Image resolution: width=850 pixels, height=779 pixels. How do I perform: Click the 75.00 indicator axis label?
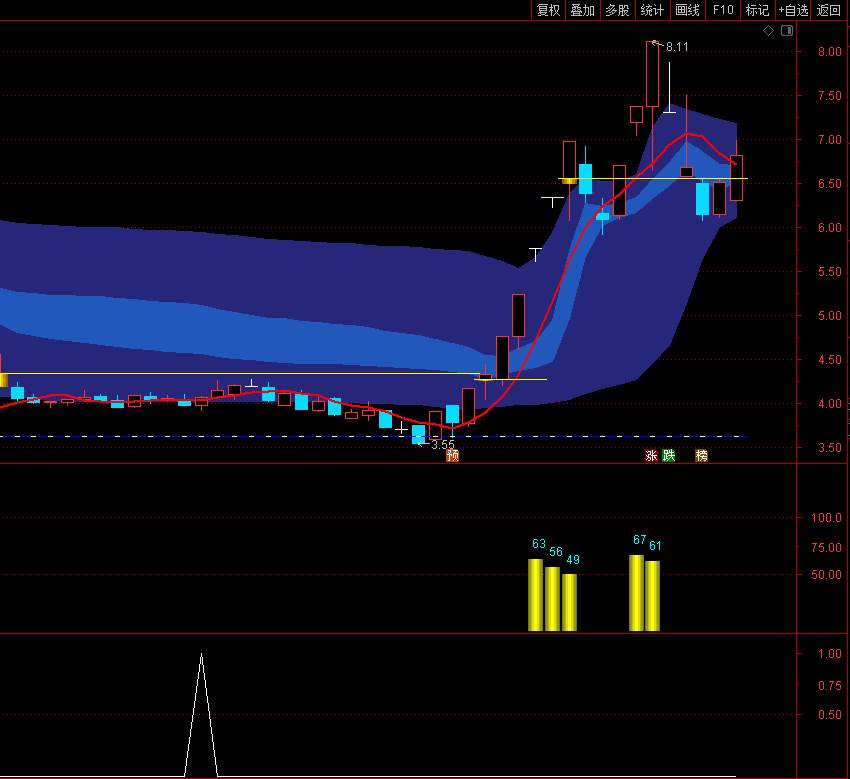click(x=826, y=548)
